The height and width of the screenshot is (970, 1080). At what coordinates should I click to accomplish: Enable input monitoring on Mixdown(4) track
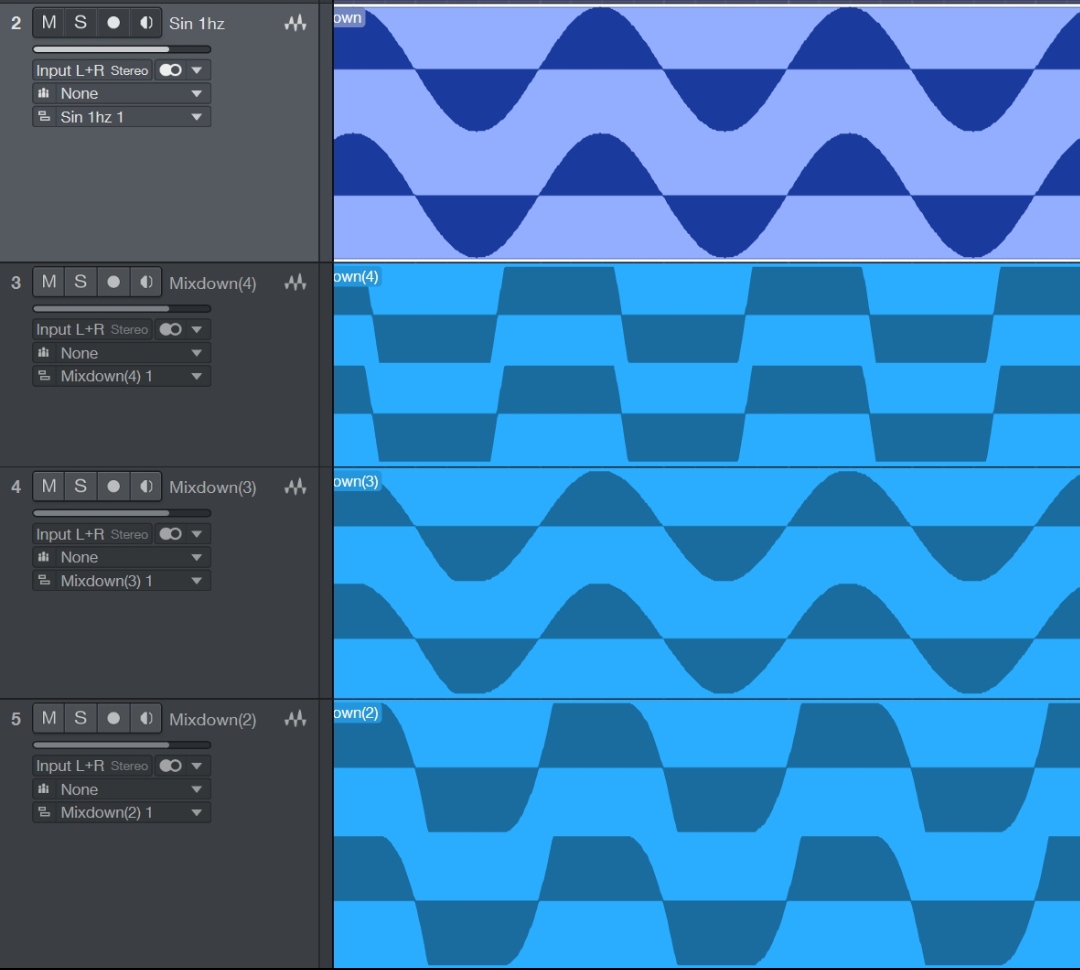point(146,282)
